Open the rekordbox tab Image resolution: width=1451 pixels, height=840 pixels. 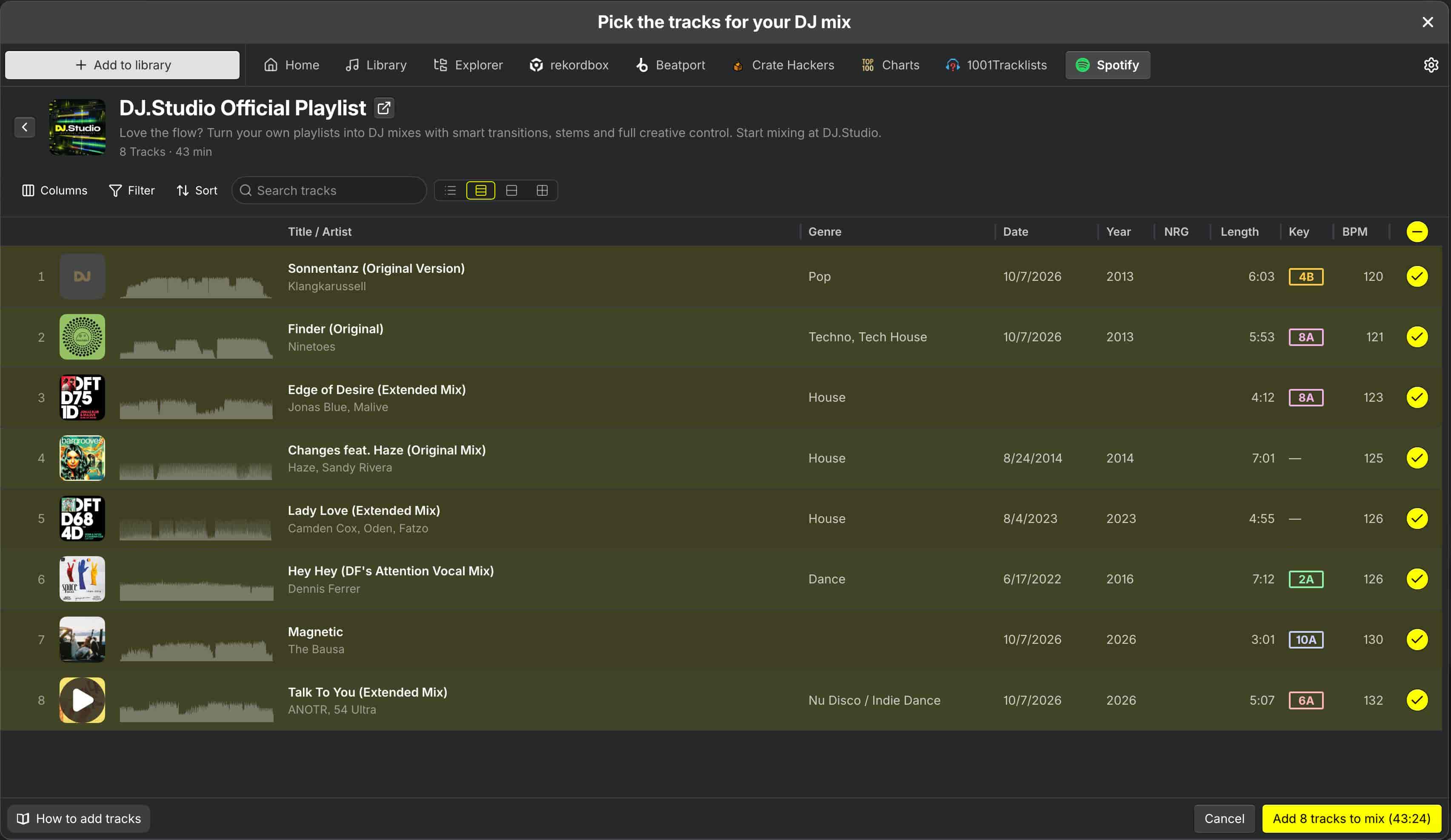569,65
